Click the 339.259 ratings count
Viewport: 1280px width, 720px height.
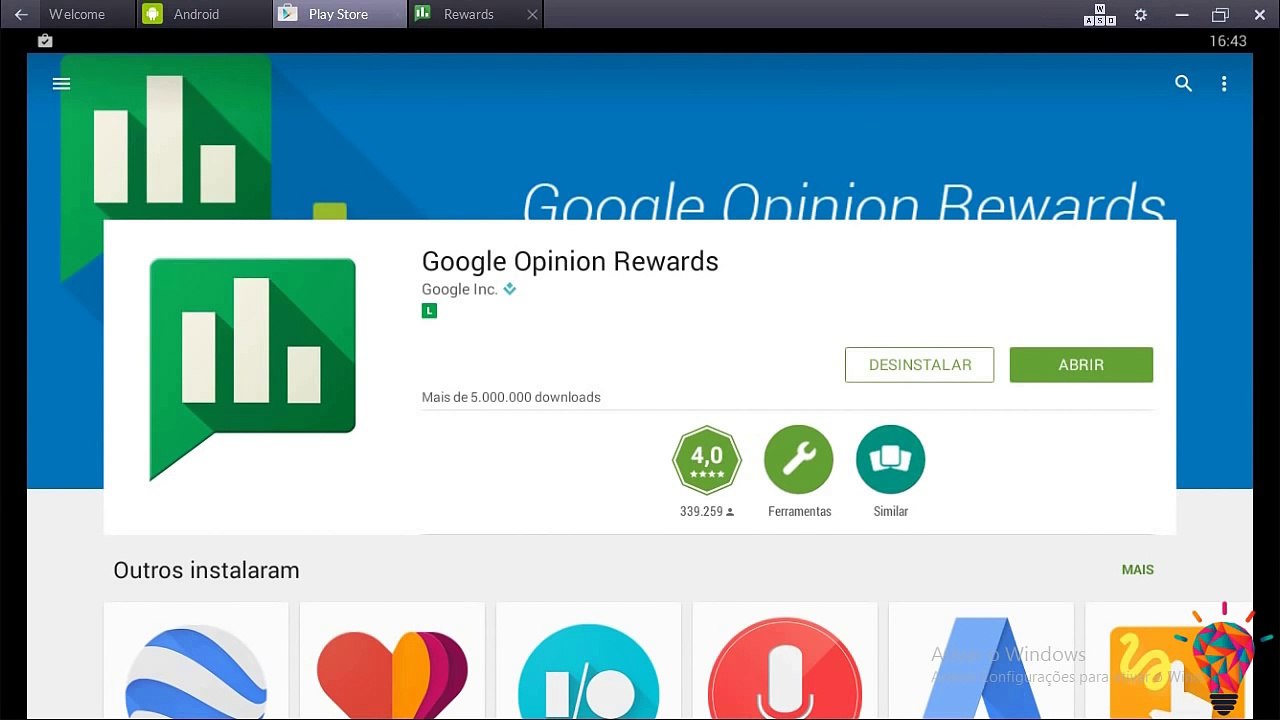(707, 511)
